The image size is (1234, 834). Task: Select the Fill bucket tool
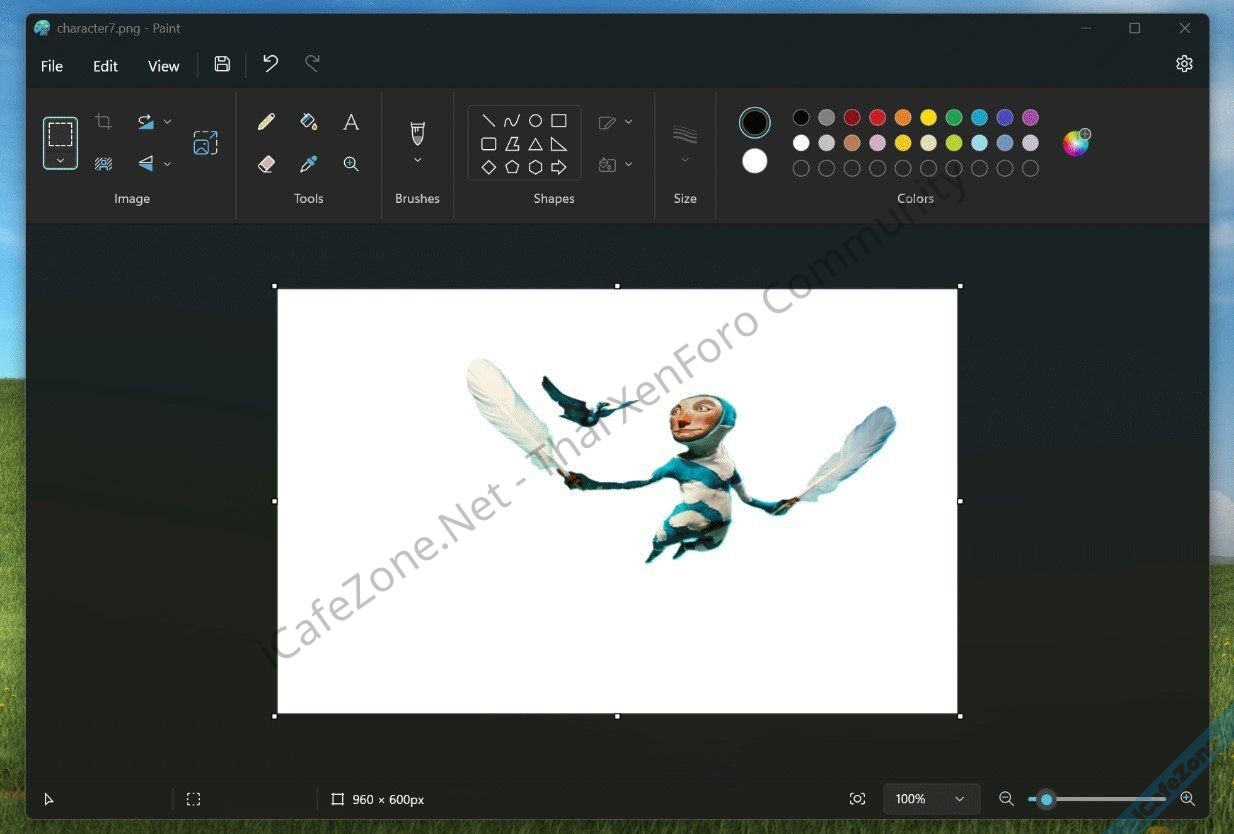click(308, 122)
